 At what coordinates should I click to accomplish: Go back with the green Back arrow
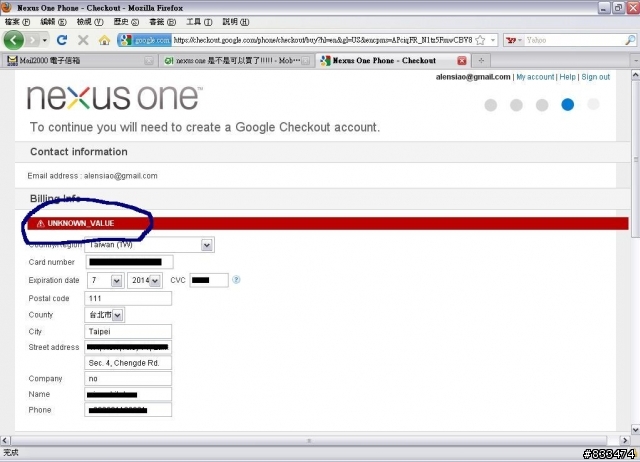[14, 40]
